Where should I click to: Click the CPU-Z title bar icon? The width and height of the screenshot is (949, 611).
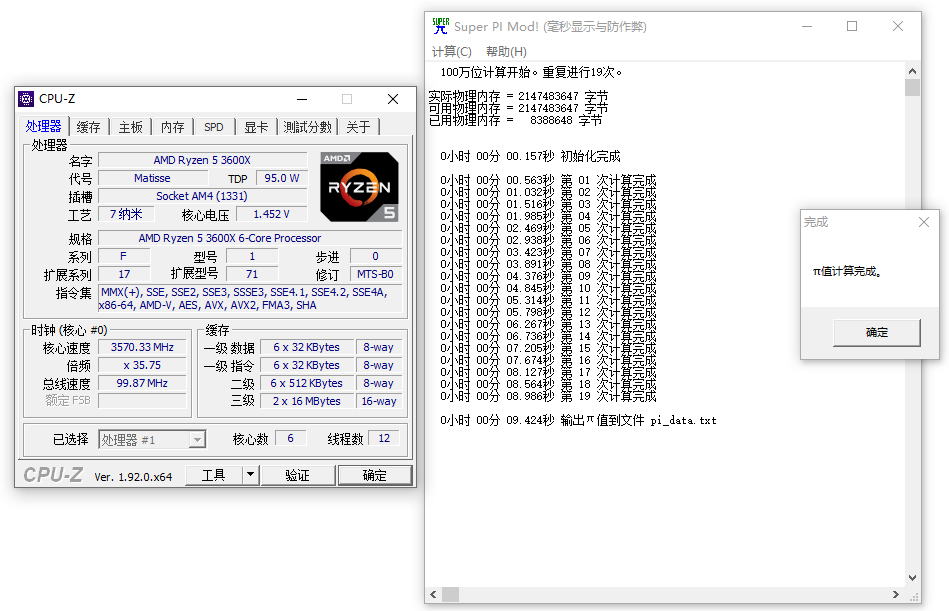[x=27, y=99]
